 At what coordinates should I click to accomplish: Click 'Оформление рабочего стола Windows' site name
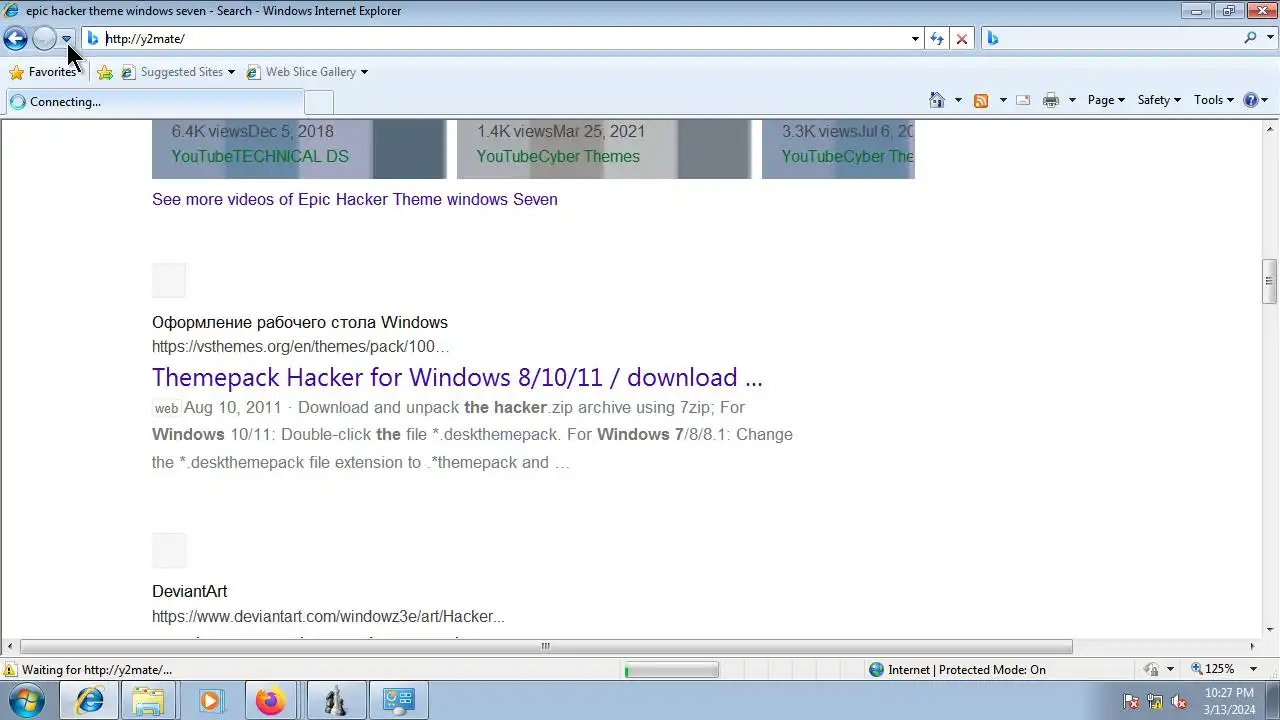point(300,322)
